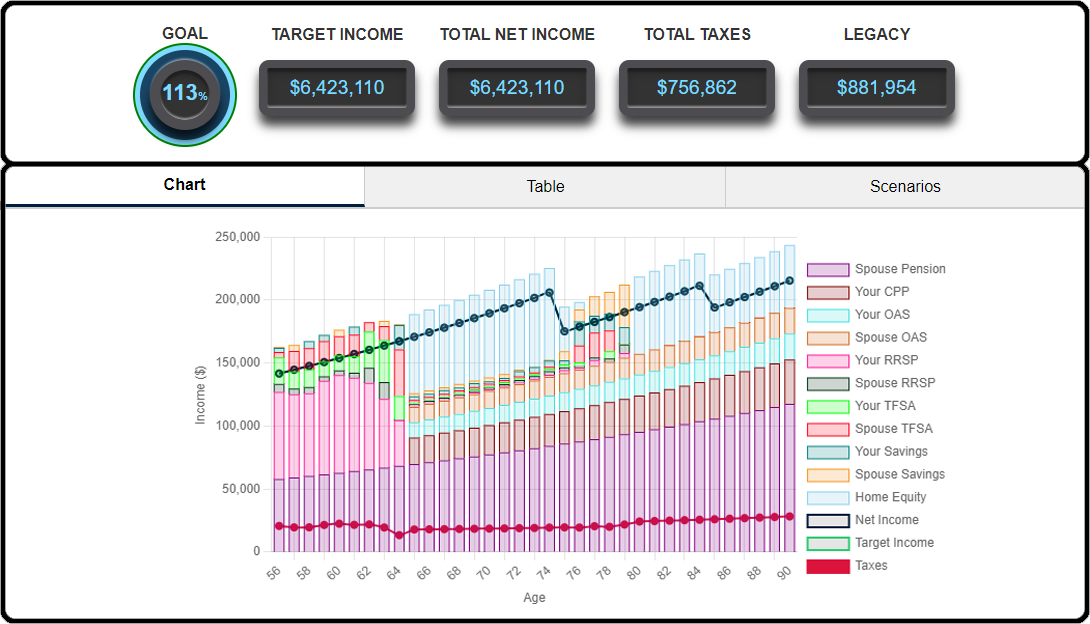Click the Total Taxes value box
The height and width of the screenshot is (624, 1090).
pyautogui.click(x=697, y=88)
